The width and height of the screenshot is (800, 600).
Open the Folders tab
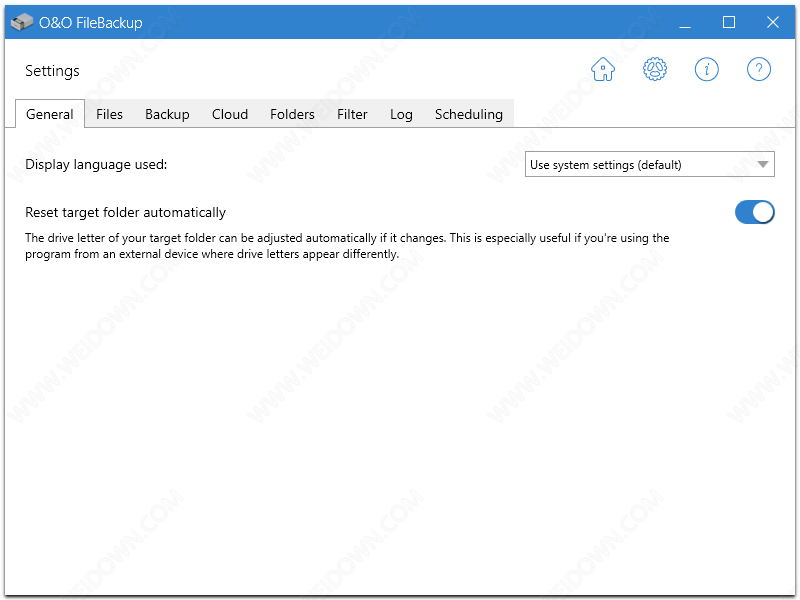(292, 114)
